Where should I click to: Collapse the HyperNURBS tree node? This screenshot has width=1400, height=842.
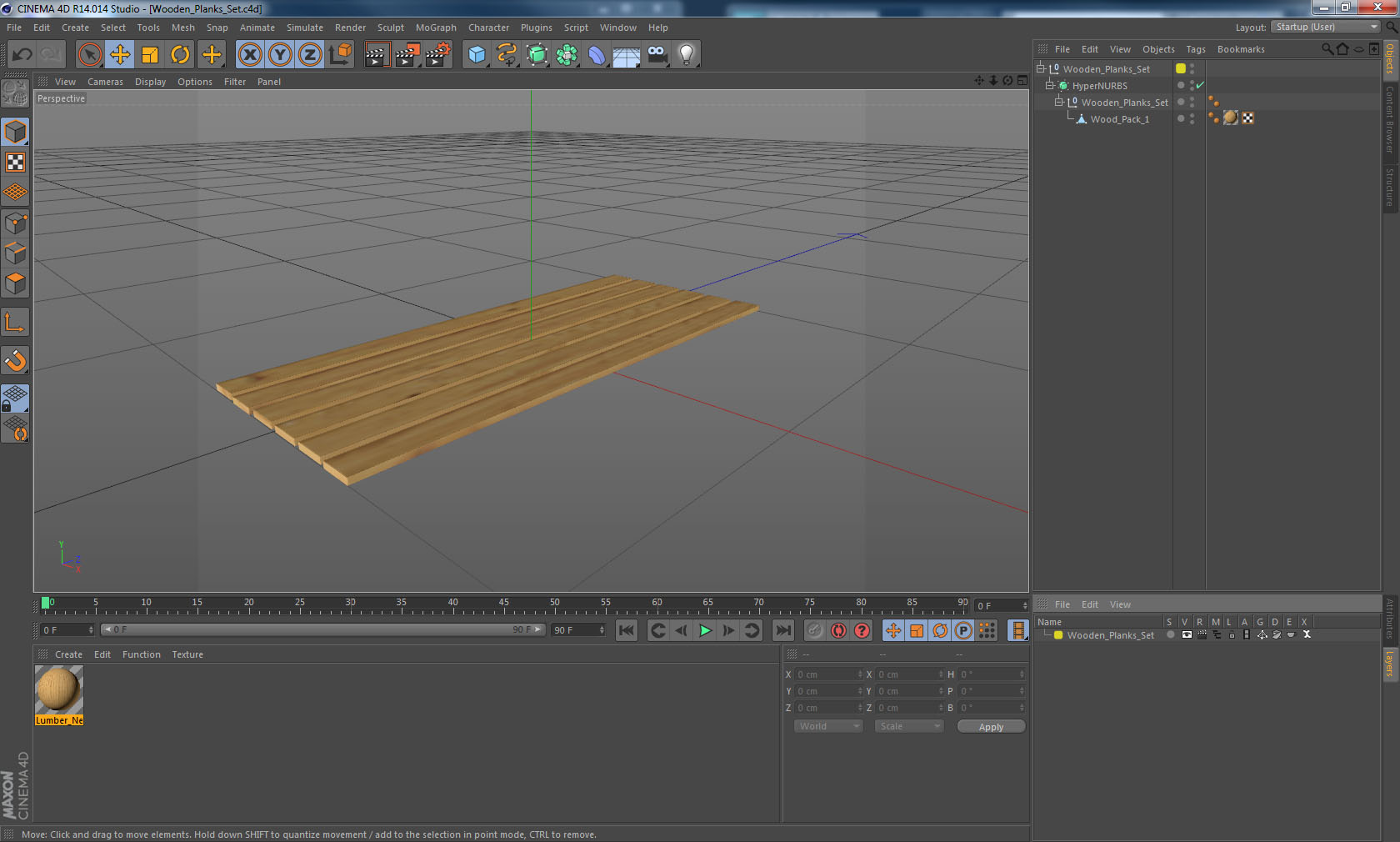[1050, 86]
